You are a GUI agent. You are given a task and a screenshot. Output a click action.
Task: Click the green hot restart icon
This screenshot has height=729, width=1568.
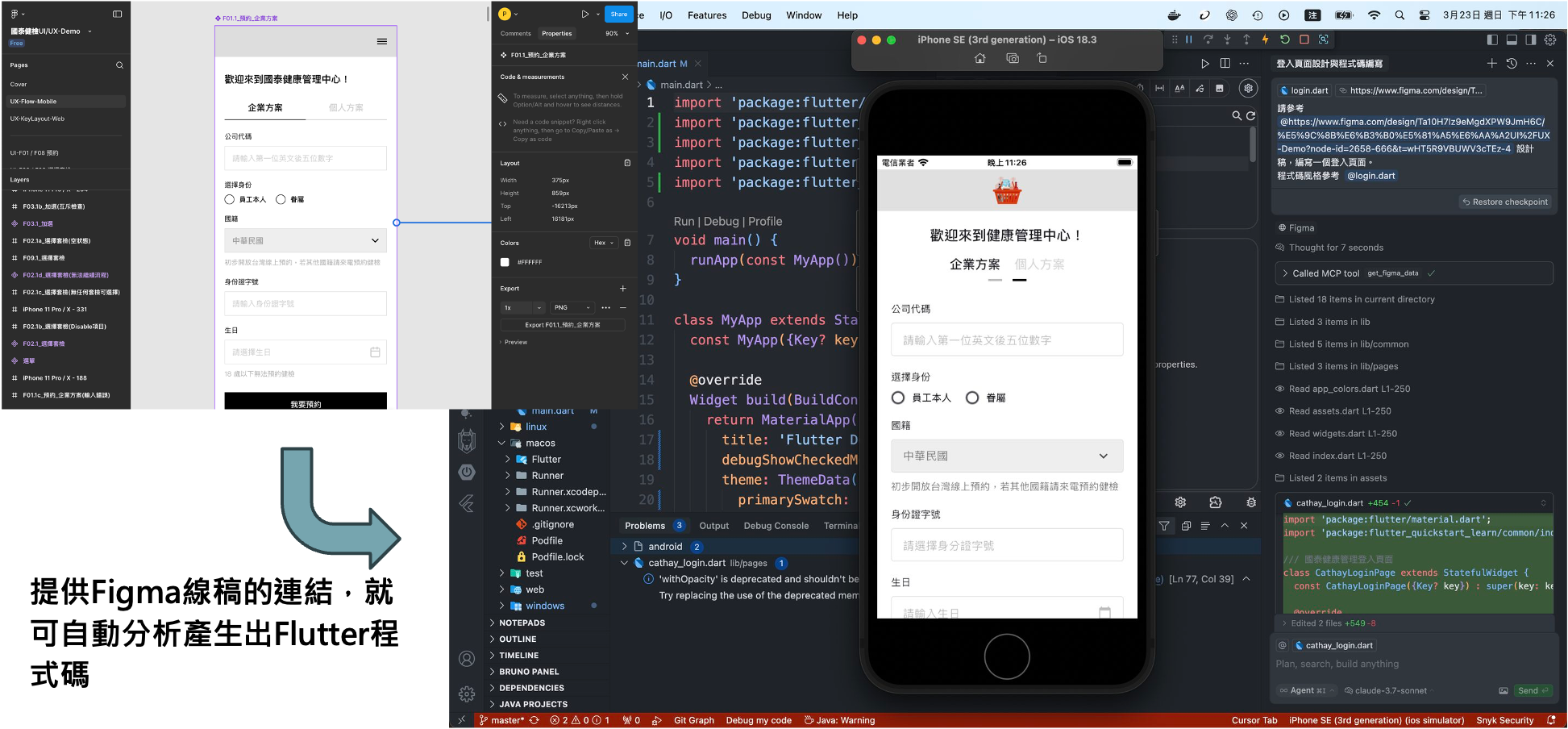click(x=1285, y=39)
